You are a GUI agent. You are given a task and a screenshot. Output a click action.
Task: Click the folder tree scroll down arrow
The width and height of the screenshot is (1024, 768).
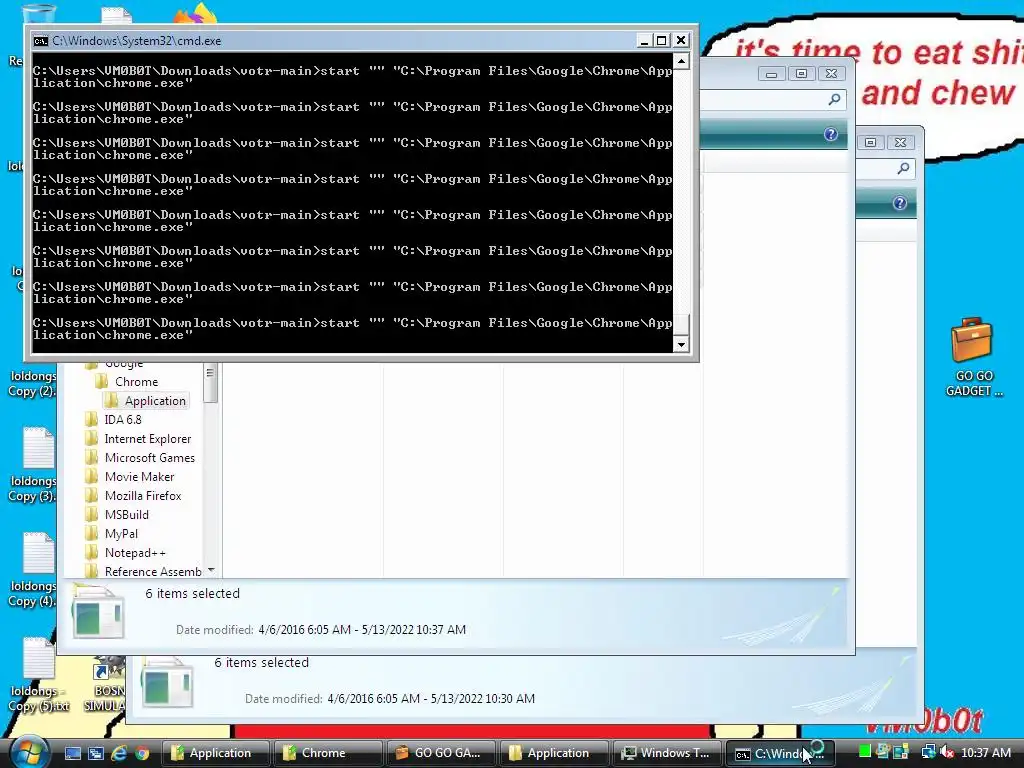210,571
